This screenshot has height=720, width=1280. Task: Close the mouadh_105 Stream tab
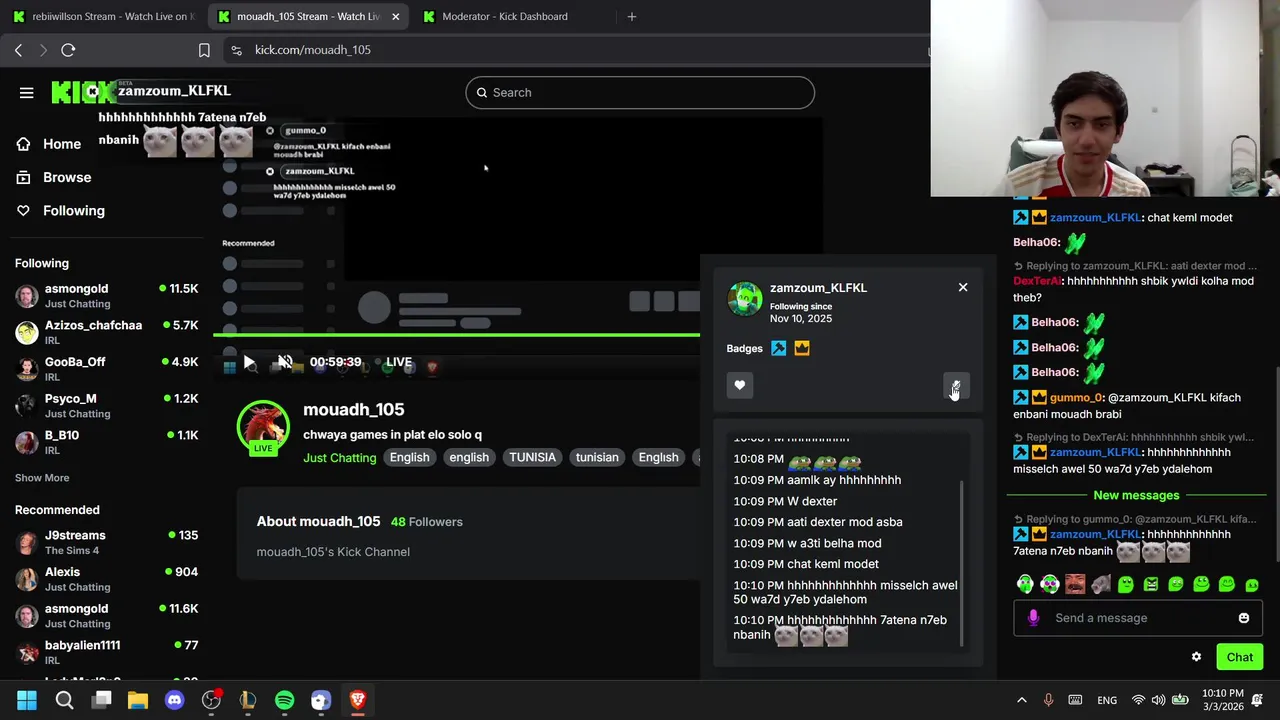396,16
